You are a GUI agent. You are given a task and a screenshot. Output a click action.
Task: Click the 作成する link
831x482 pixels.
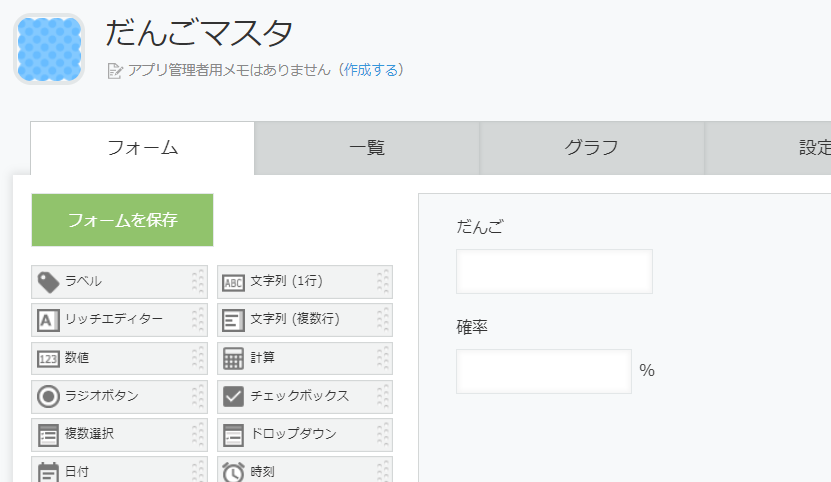pos(370,70)
